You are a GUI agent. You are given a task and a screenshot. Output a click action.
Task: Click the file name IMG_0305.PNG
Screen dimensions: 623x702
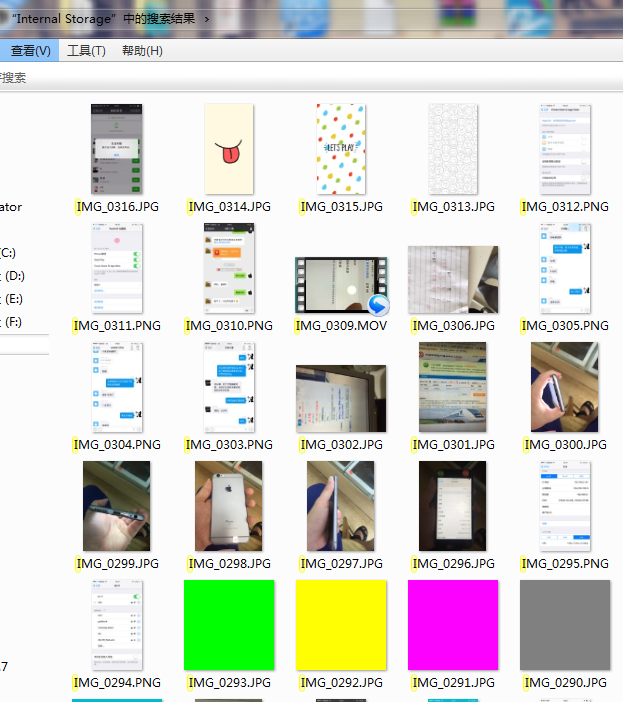(565, 326)
